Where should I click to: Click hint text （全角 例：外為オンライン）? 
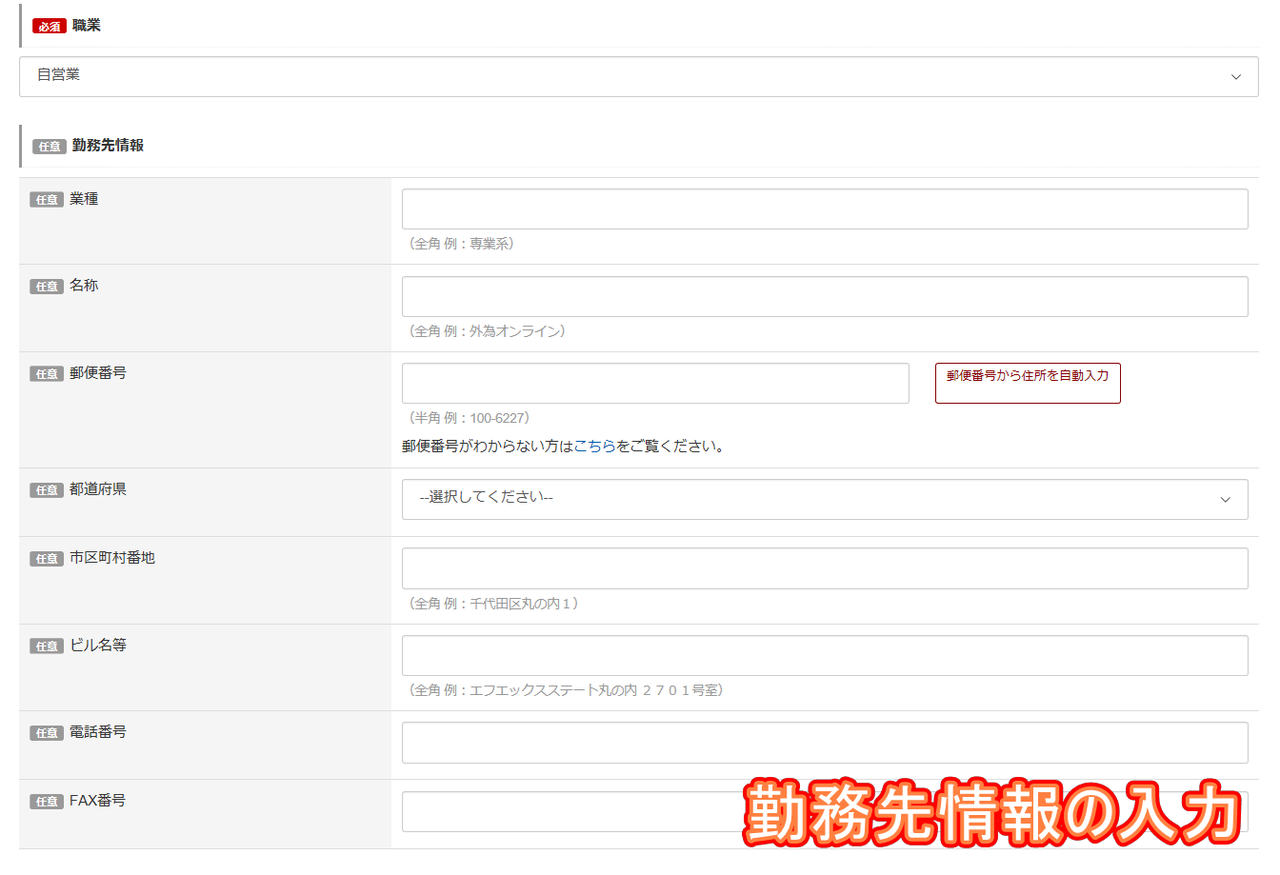(487, 330)
